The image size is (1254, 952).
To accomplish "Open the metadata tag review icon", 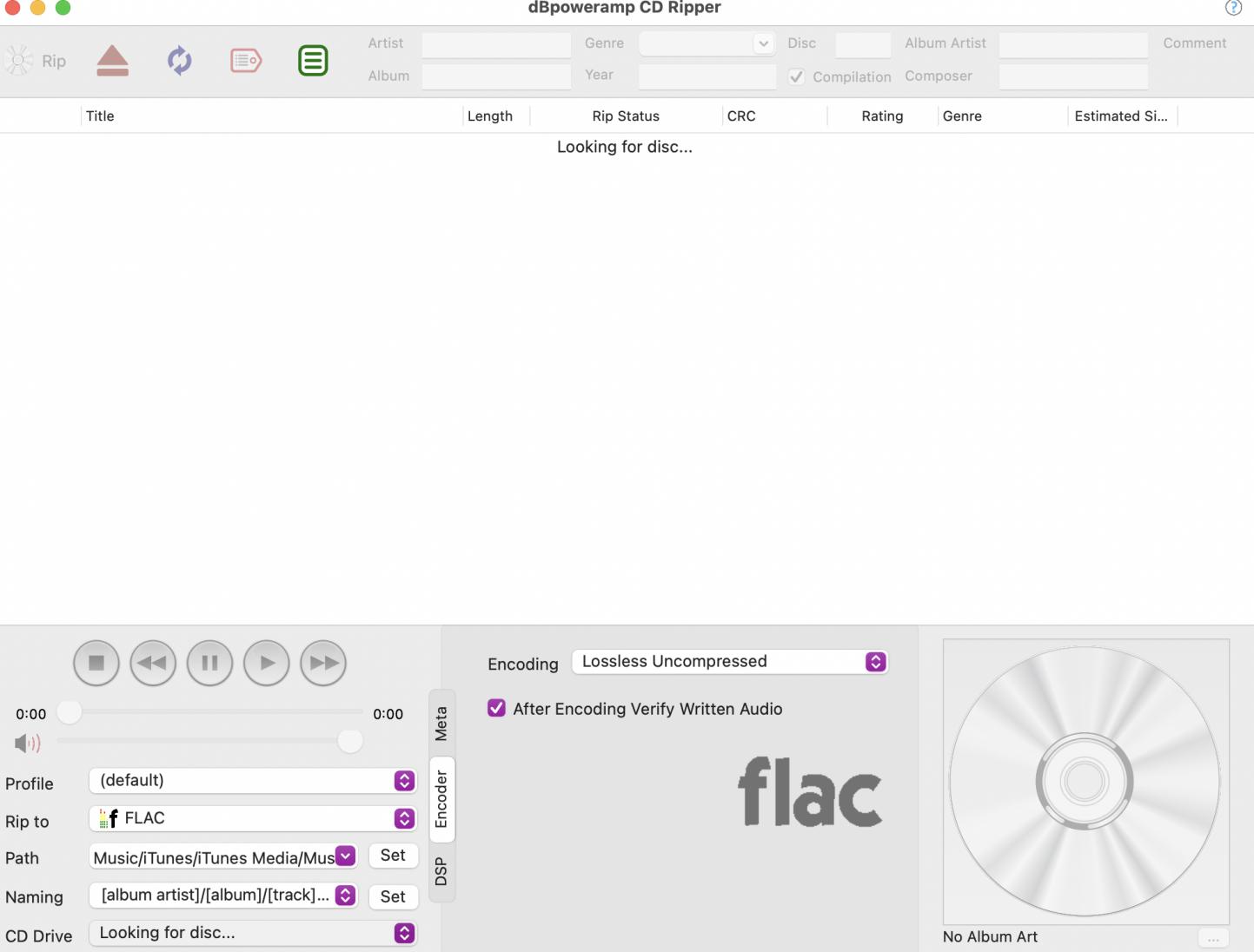I will coord(246,61).
